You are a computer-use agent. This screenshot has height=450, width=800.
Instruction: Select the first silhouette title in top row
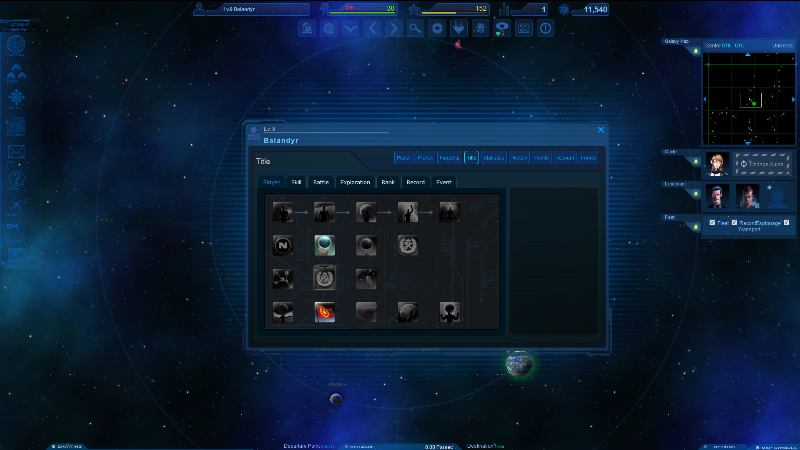(x=283, y=212)
